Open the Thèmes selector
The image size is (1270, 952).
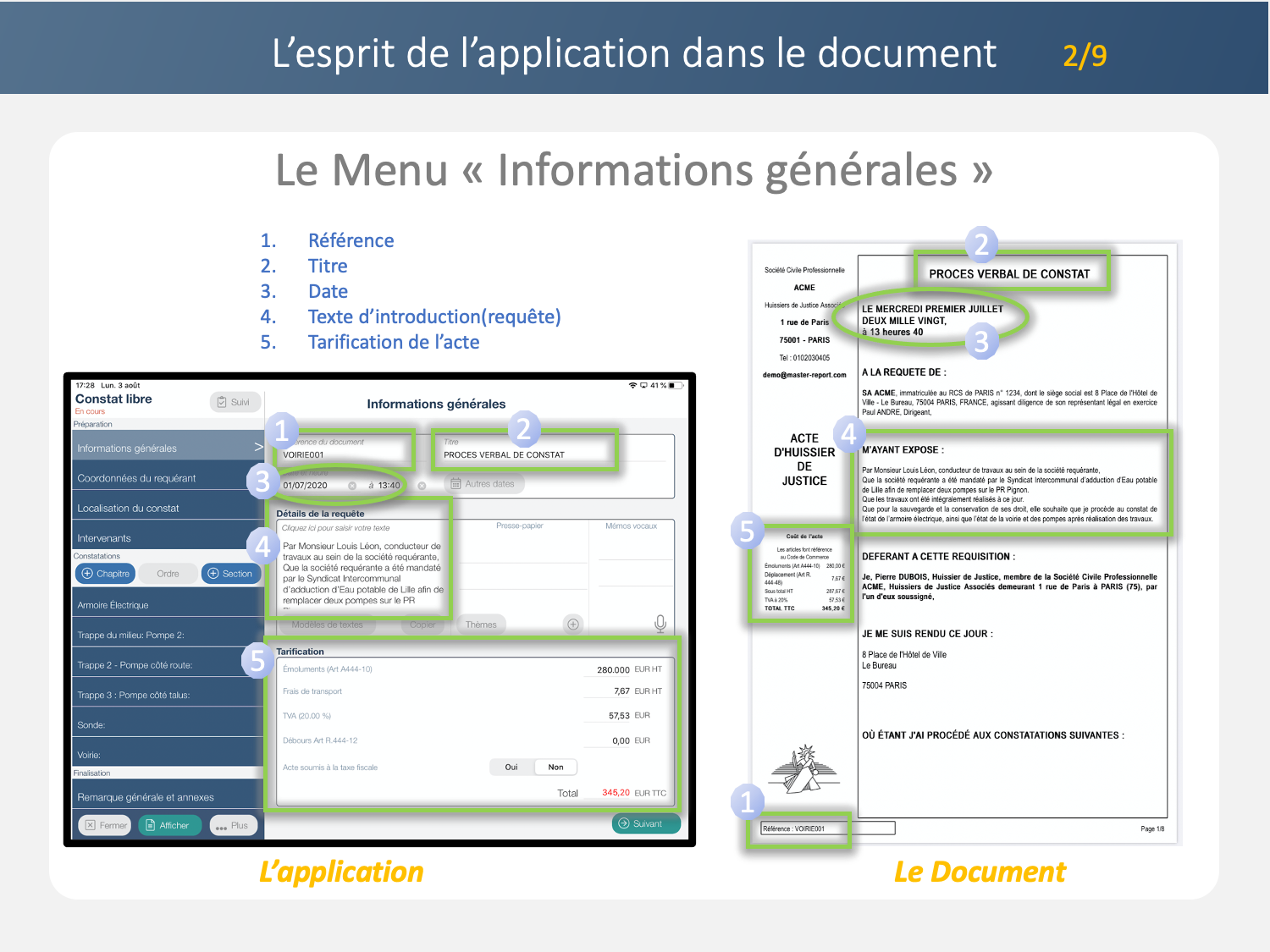[481, 625]
